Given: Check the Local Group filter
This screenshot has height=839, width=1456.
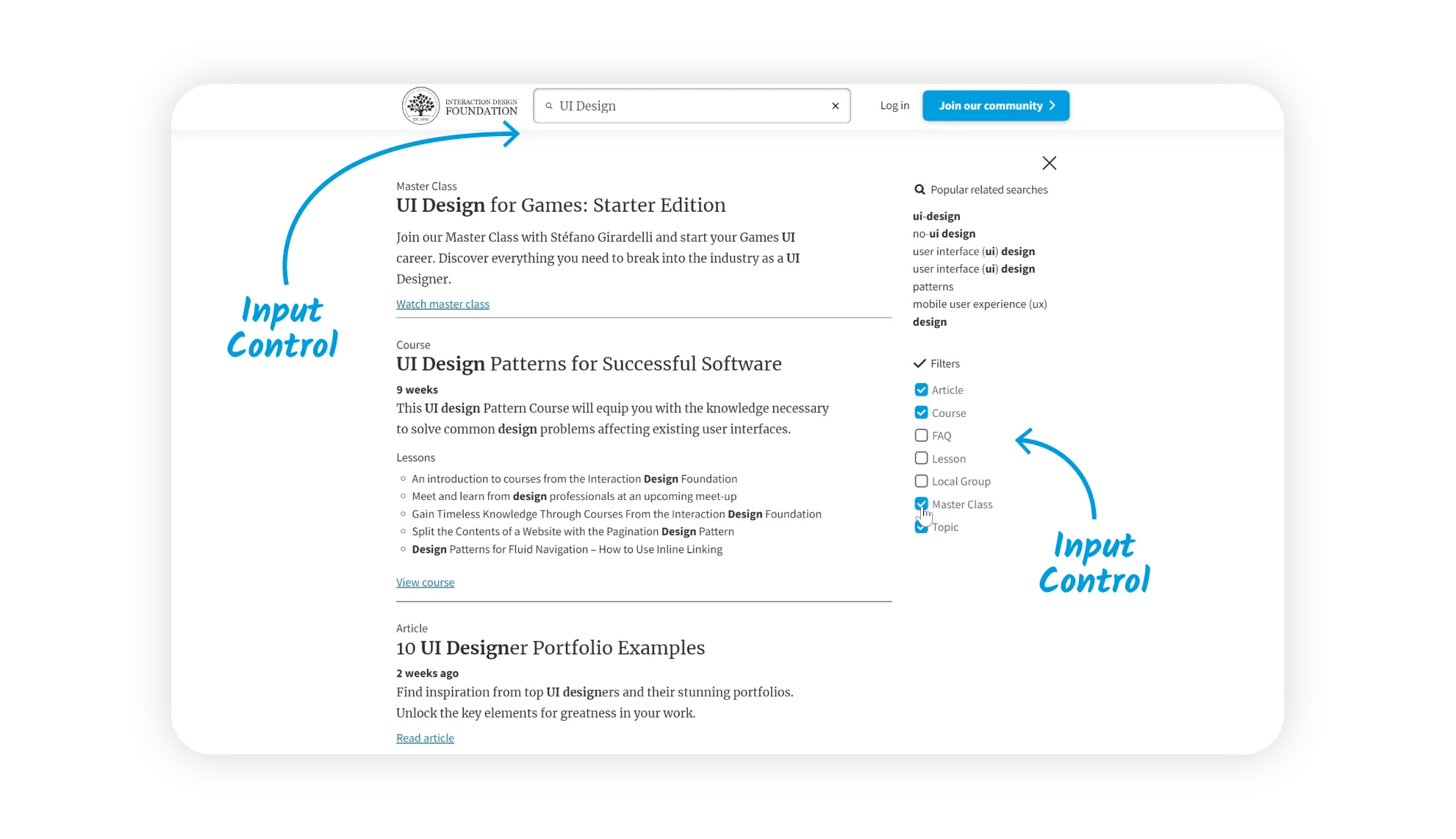Looking at the screenshot, I should pyautogui.click(x=921, y=481).
